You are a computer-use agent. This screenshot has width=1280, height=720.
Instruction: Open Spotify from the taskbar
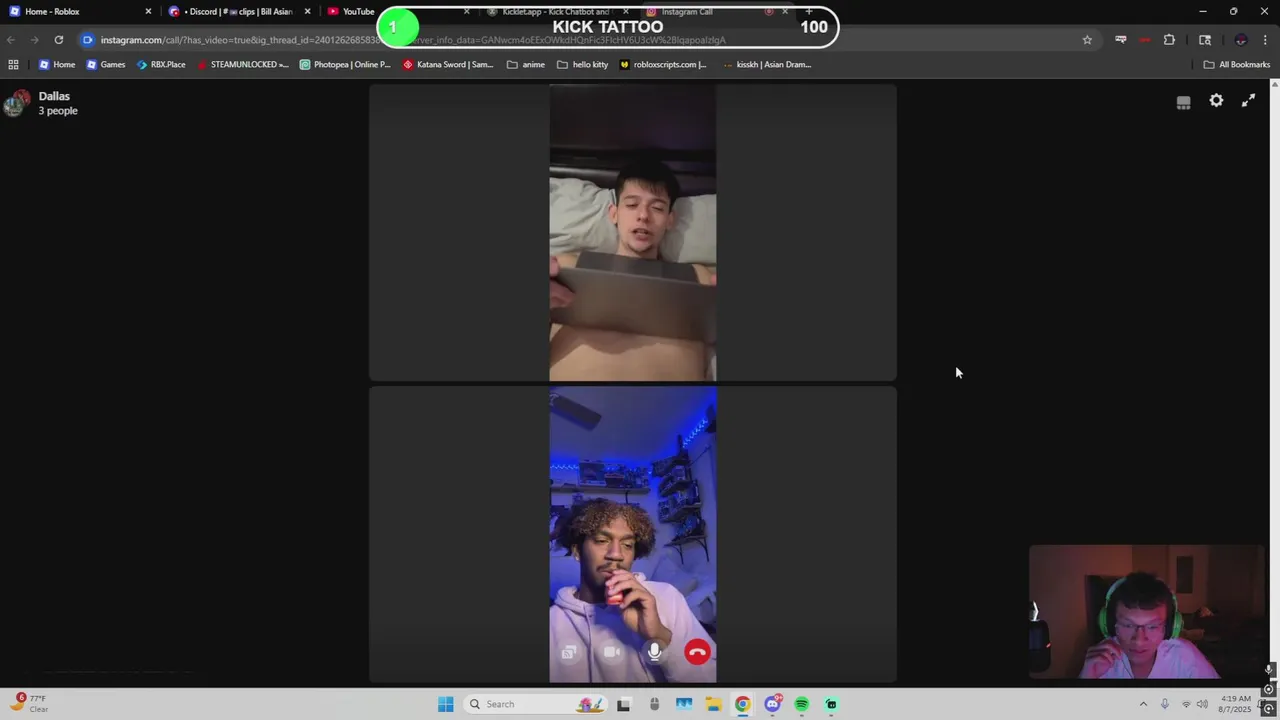(x=801, y=704)
